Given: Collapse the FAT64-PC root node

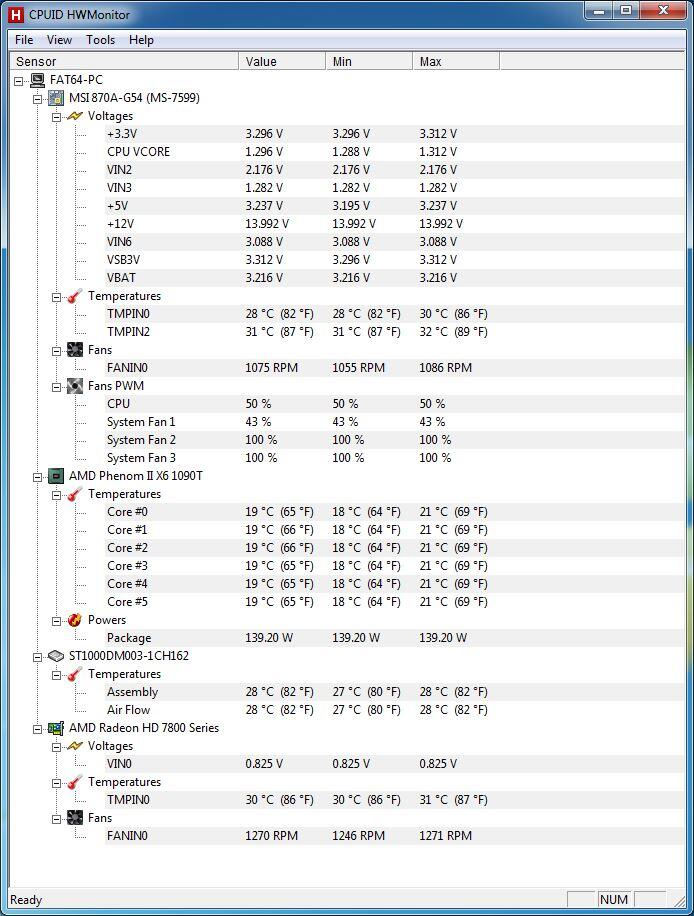Looking at the screenshot, I should click(x=19, y=81).
